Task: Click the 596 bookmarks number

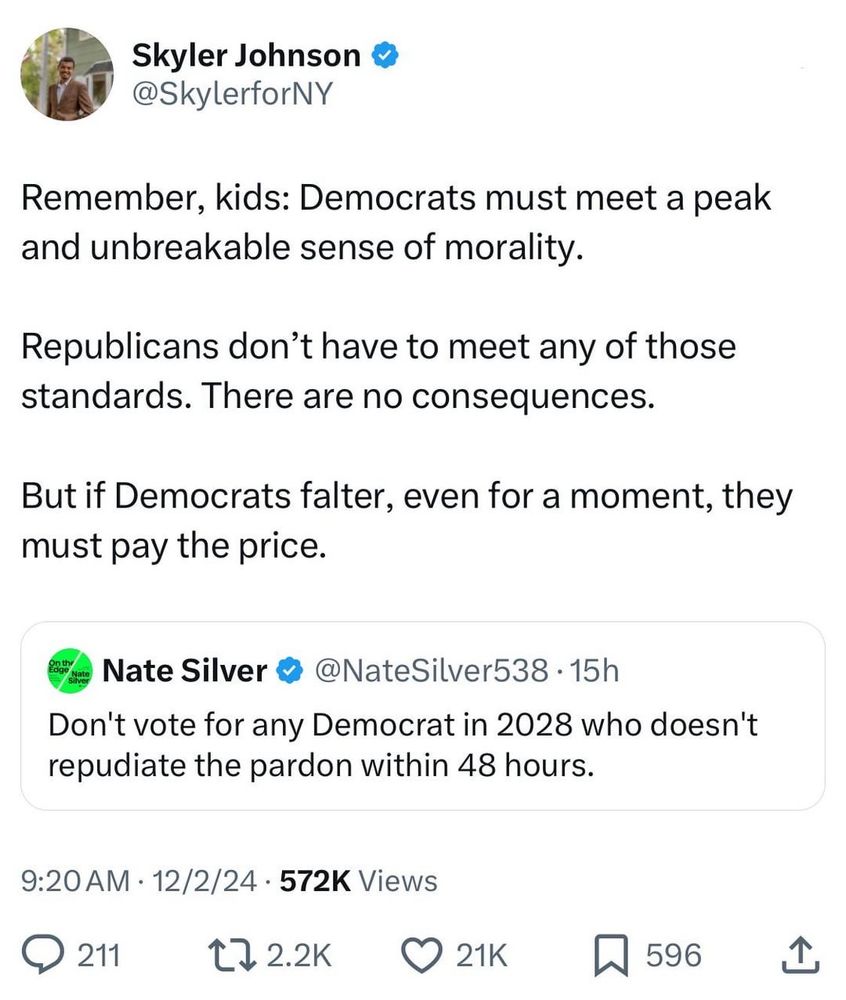Action: tap(672, 956)
